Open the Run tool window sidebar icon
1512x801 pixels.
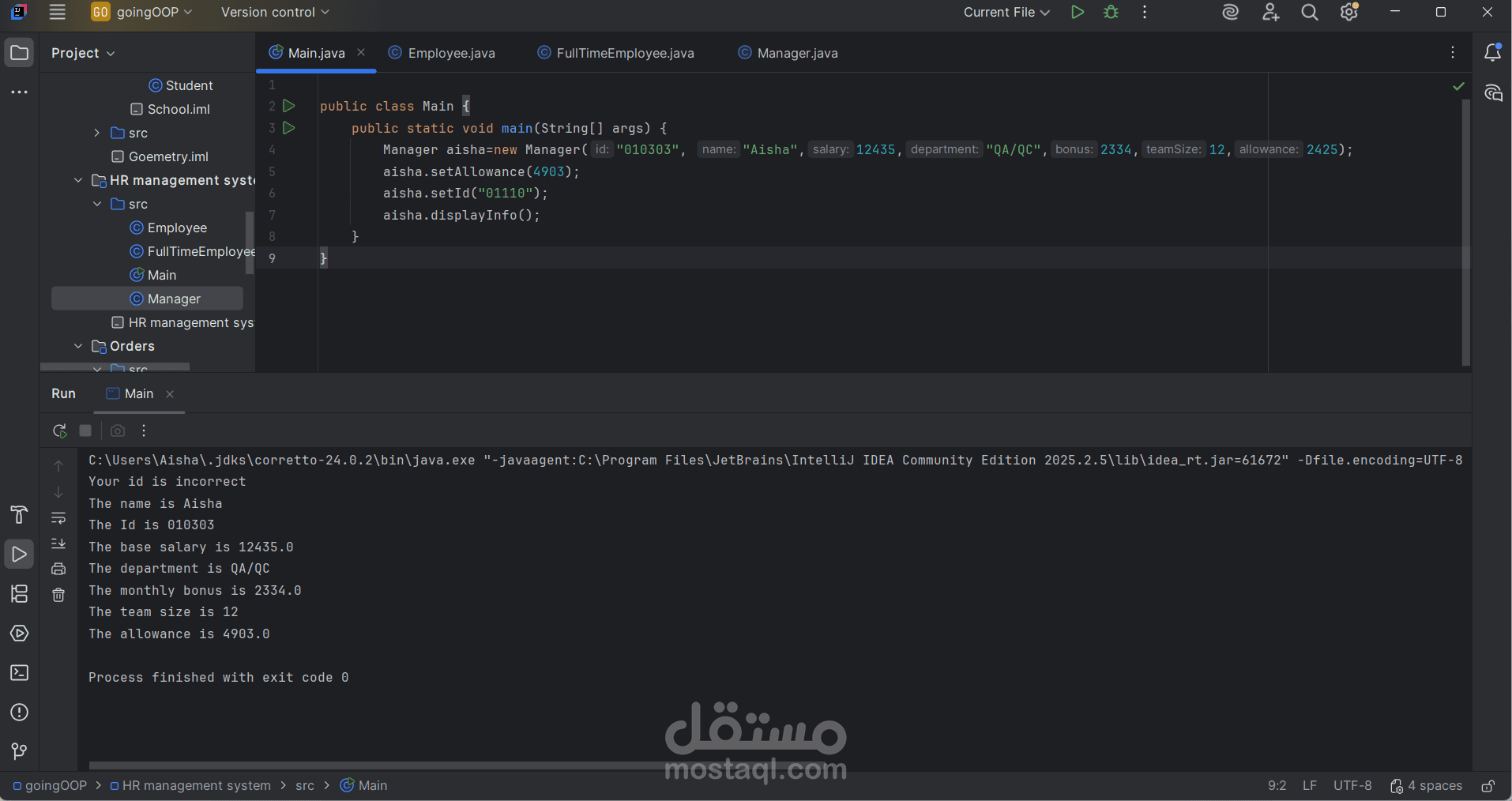point(19,555)
